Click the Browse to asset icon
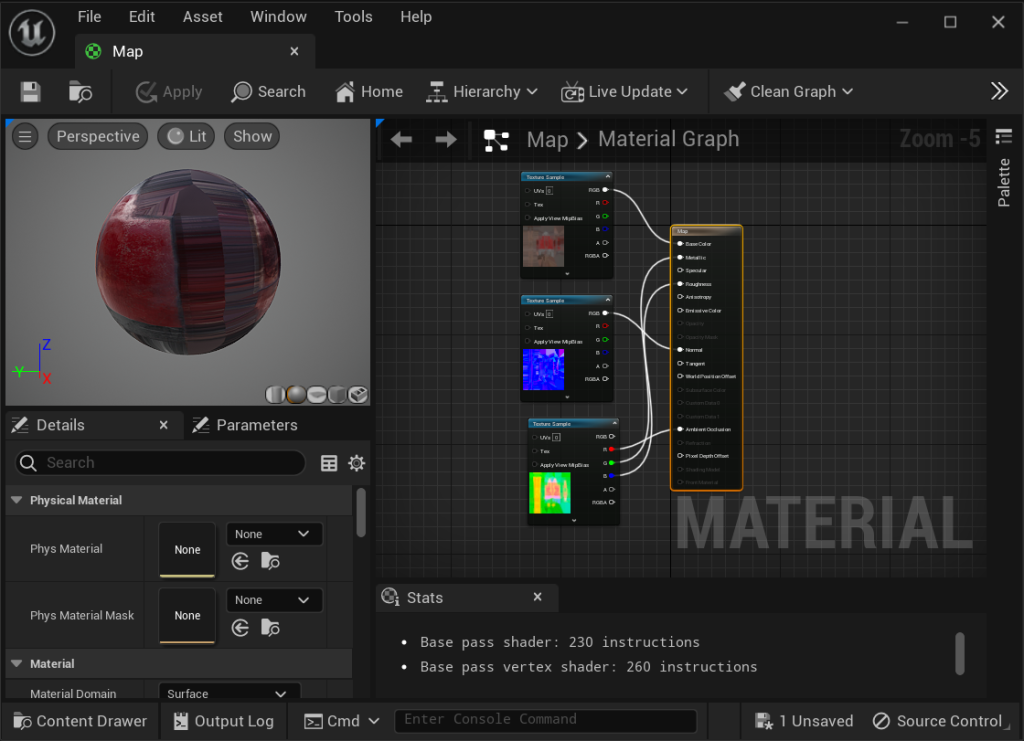1024x741 pixels. pos(81,92)
